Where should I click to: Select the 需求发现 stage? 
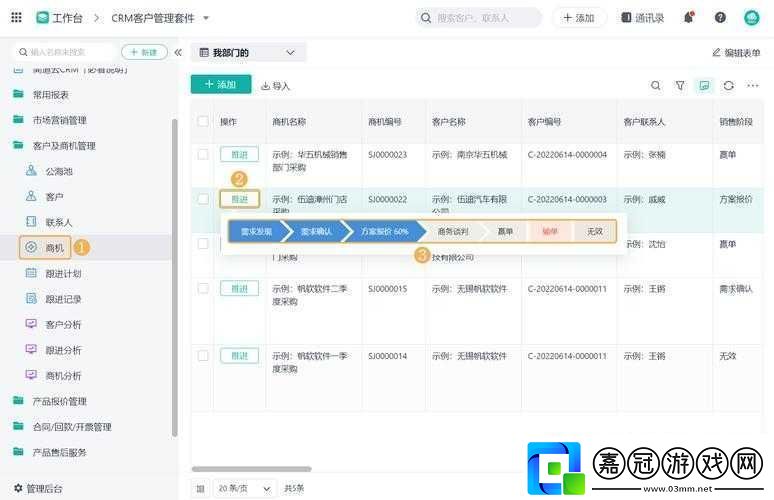pyautogui.click(x=258, y=231)
